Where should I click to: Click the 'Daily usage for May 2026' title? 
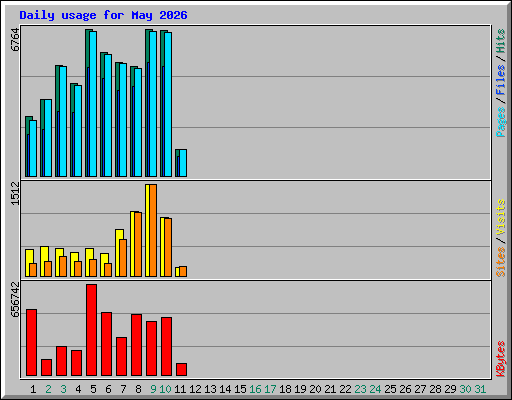103,15
